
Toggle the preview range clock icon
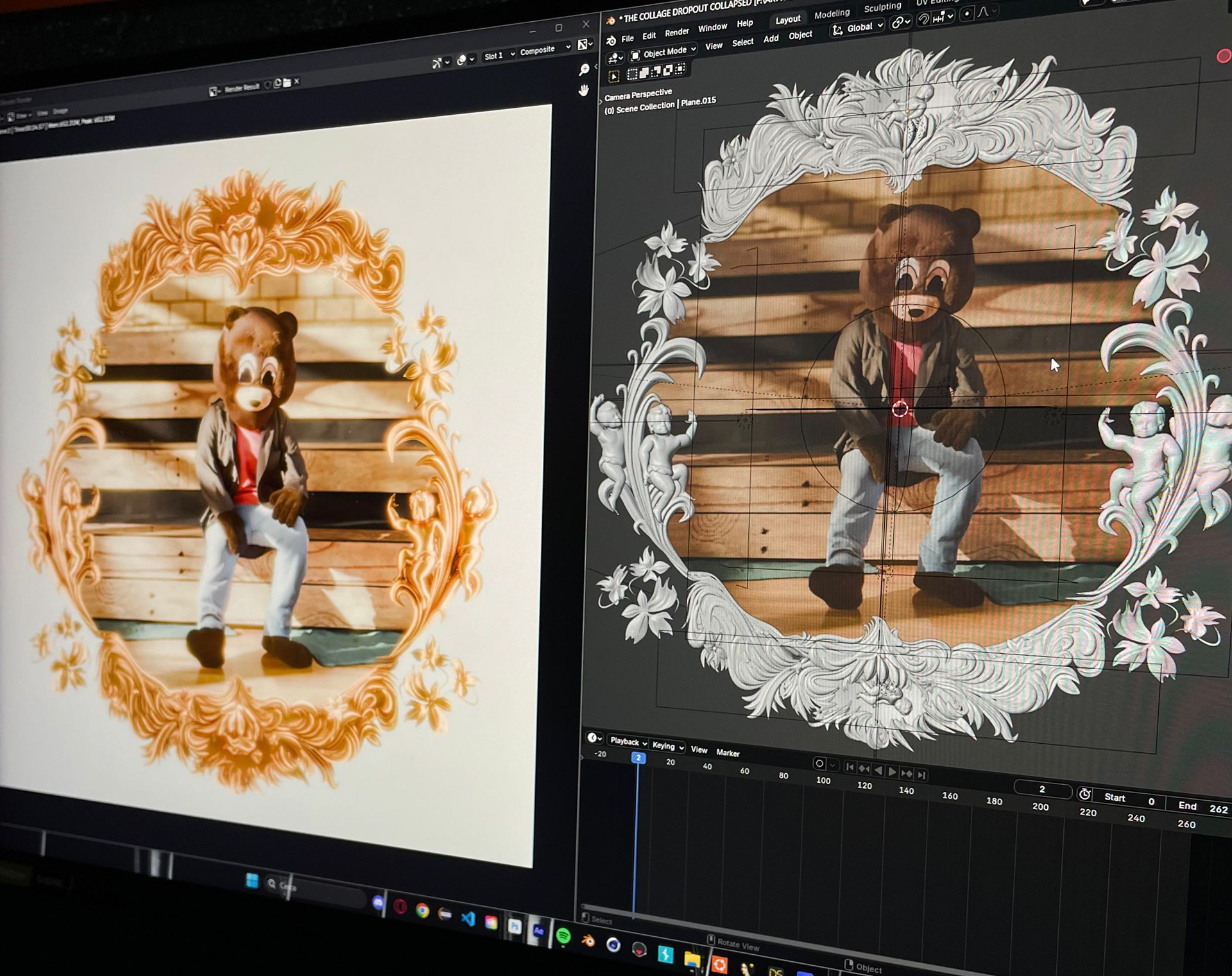(x=1084, y=794)
